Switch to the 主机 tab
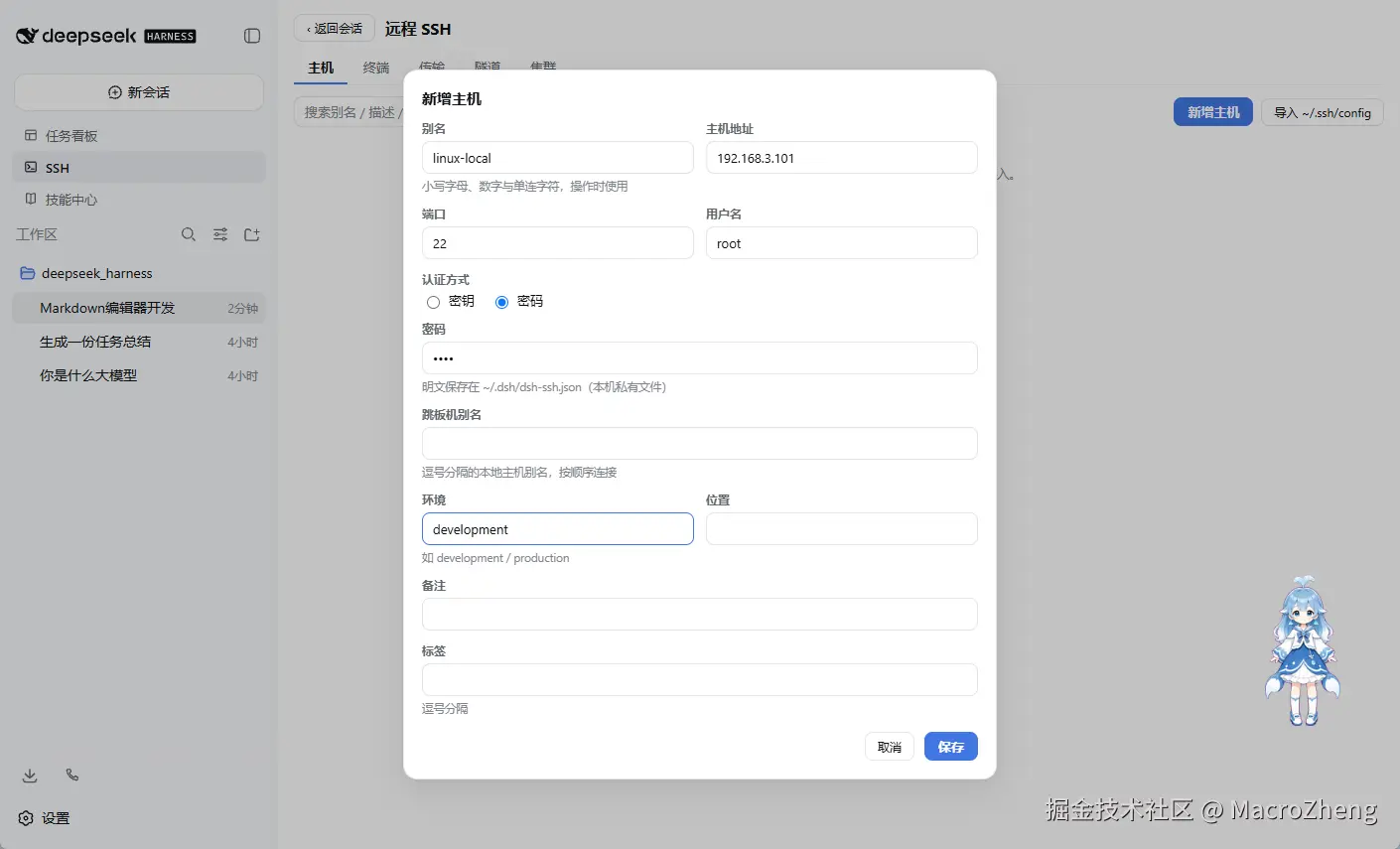The height and width of the screenshot is (849, 1400). (321, 68)
